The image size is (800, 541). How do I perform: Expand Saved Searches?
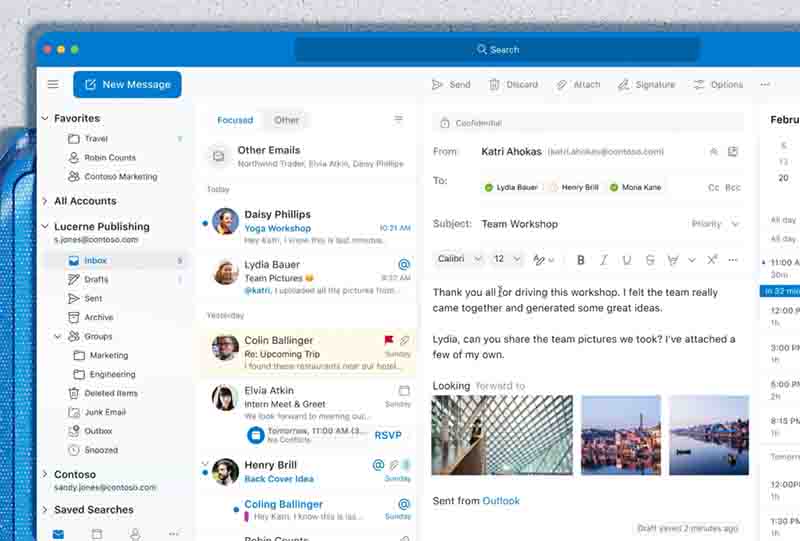tap(45, 509)
